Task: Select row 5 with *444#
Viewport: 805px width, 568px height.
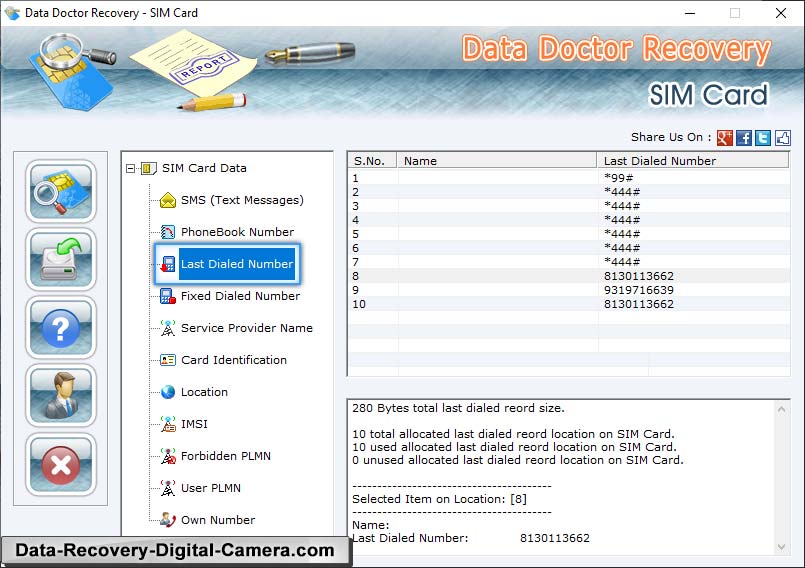Action: (569, 234)
